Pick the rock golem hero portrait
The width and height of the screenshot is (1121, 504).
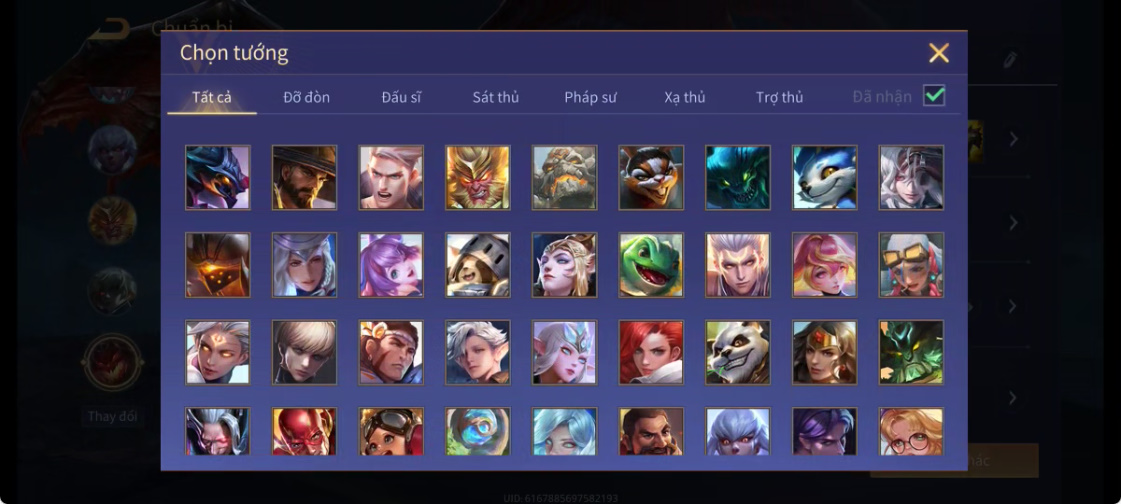pos(564,177)
